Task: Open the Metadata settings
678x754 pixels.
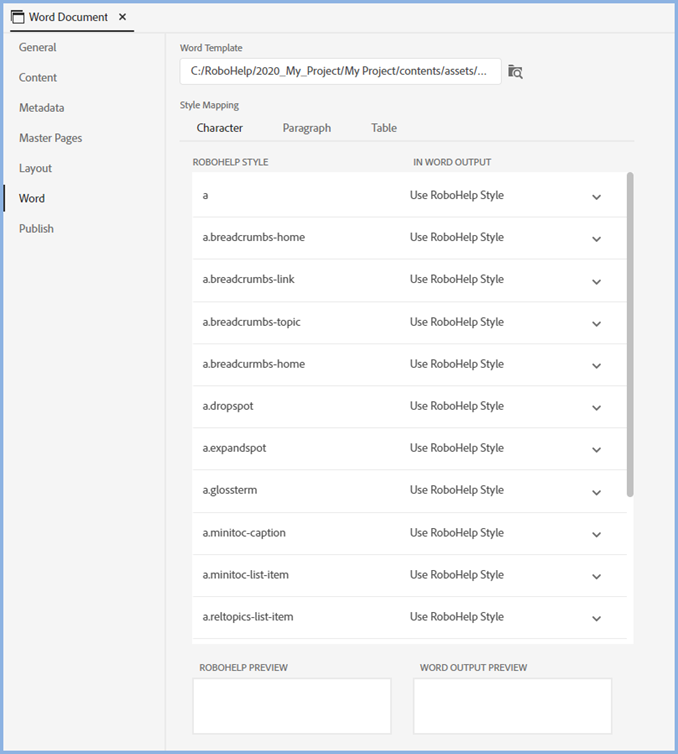Action: coord(42,107)
